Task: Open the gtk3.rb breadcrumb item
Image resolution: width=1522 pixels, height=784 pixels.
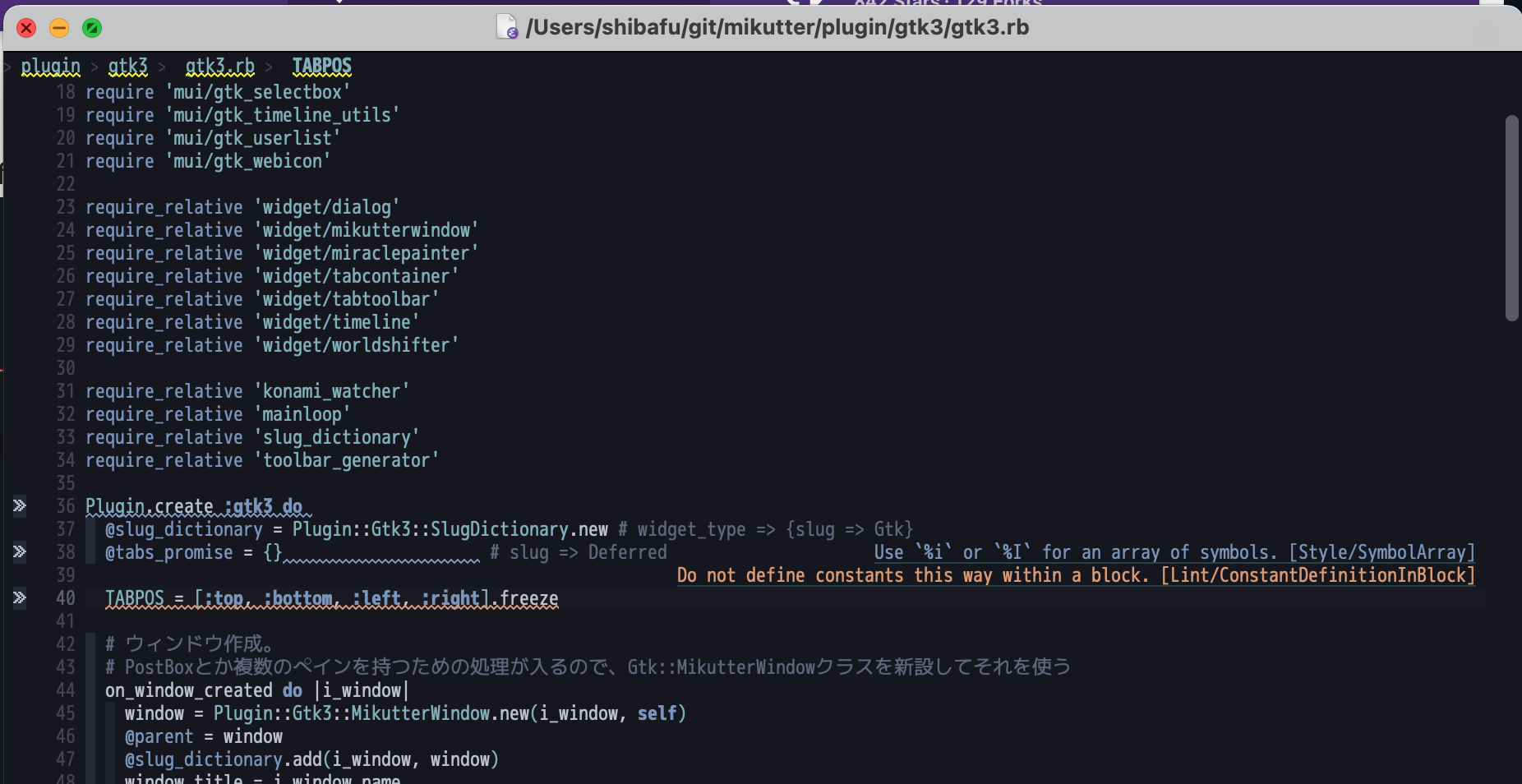Action: pyautogui.click(x=219, y=67)
